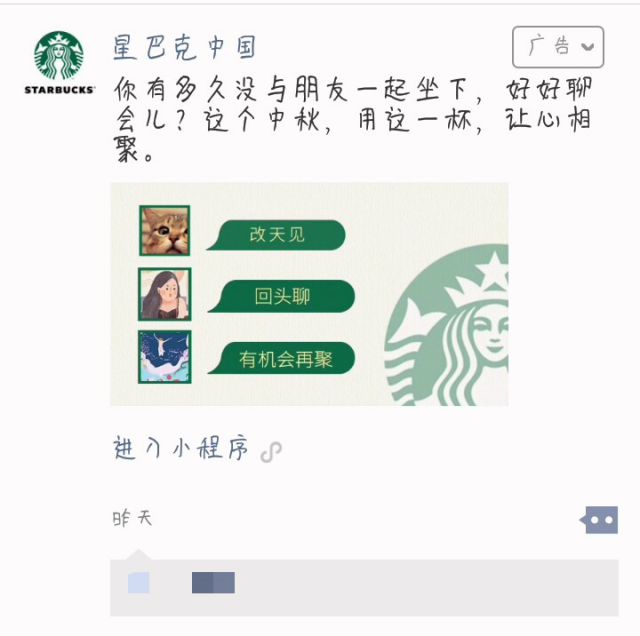Click the blurred dark blue liker name
Image resolution: width=640 pixels, height=636 pixels.
pyautogui.click(x=213, y=583)
